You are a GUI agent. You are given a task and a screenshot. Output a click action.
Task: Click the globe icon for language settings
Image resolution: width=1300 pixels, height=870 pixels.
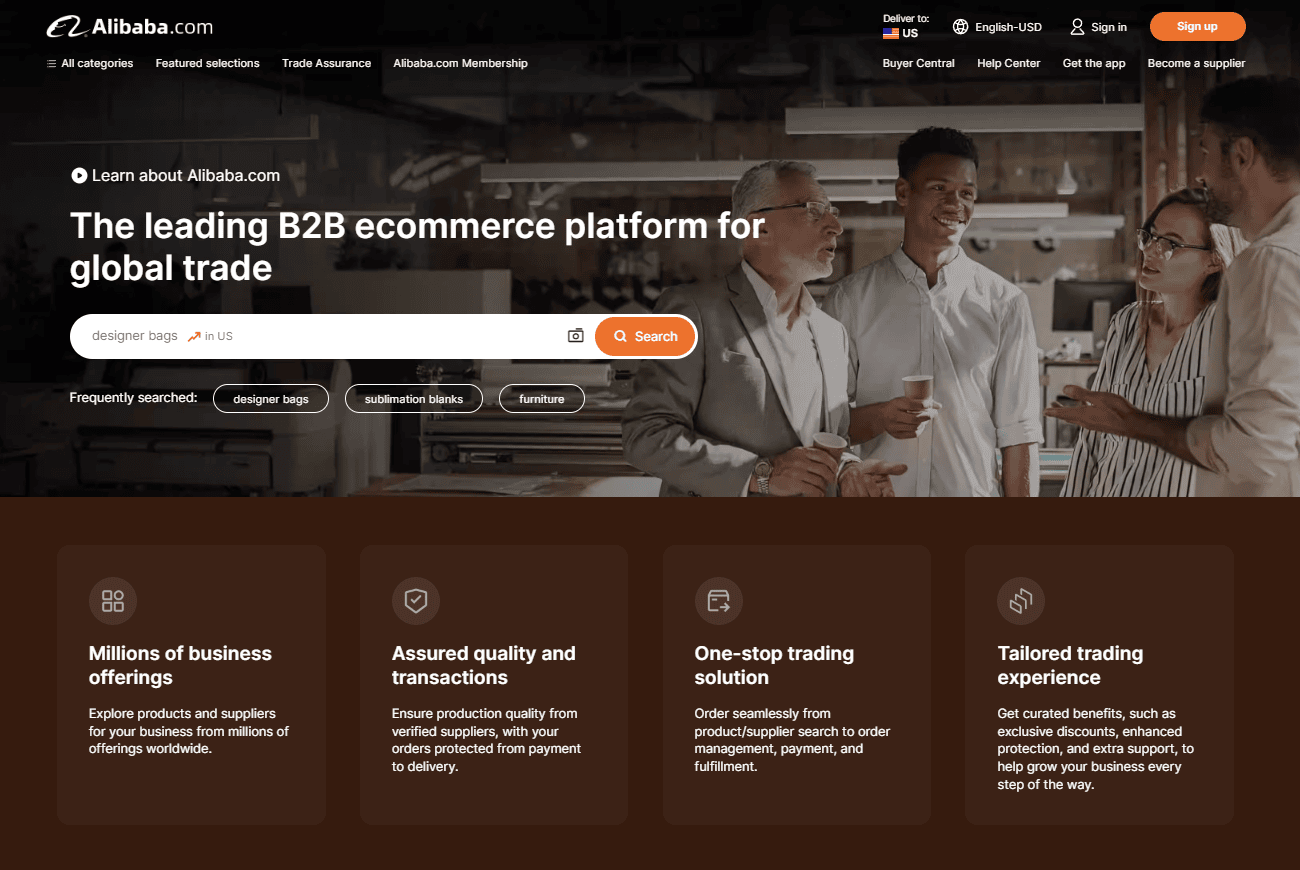pyautogui.click(x=960, y=26)
